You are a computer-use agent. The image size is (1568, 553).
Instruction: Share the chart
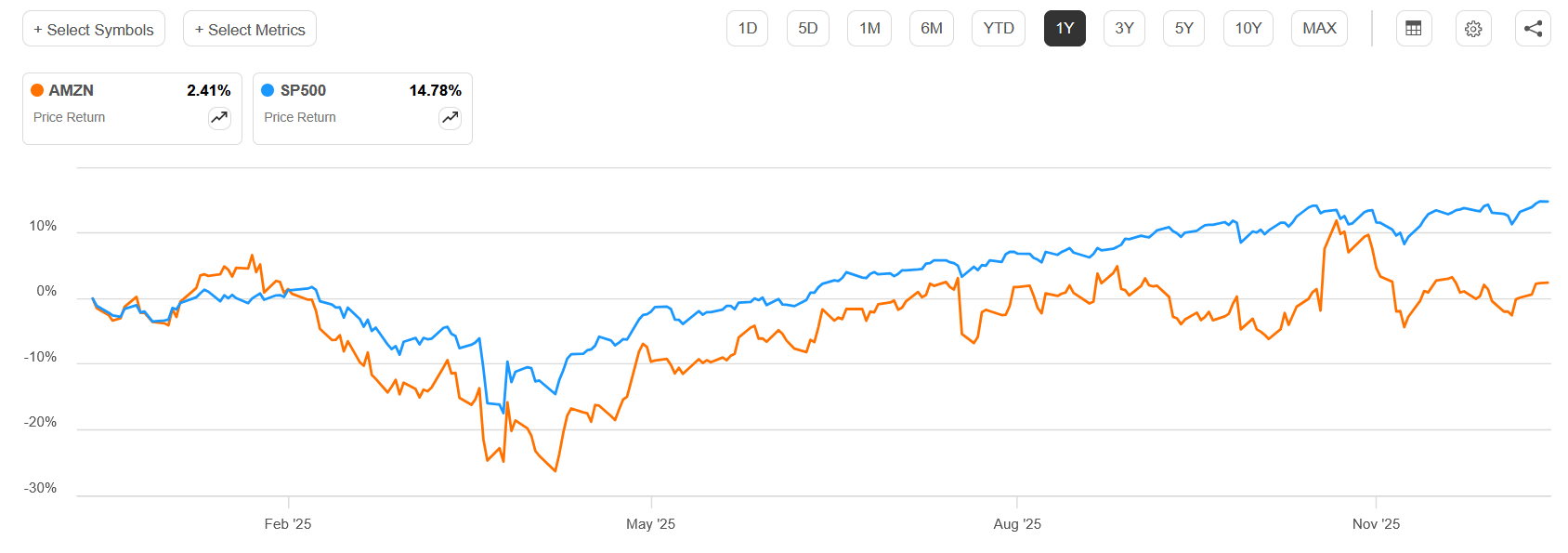(x=1532, y=28)
